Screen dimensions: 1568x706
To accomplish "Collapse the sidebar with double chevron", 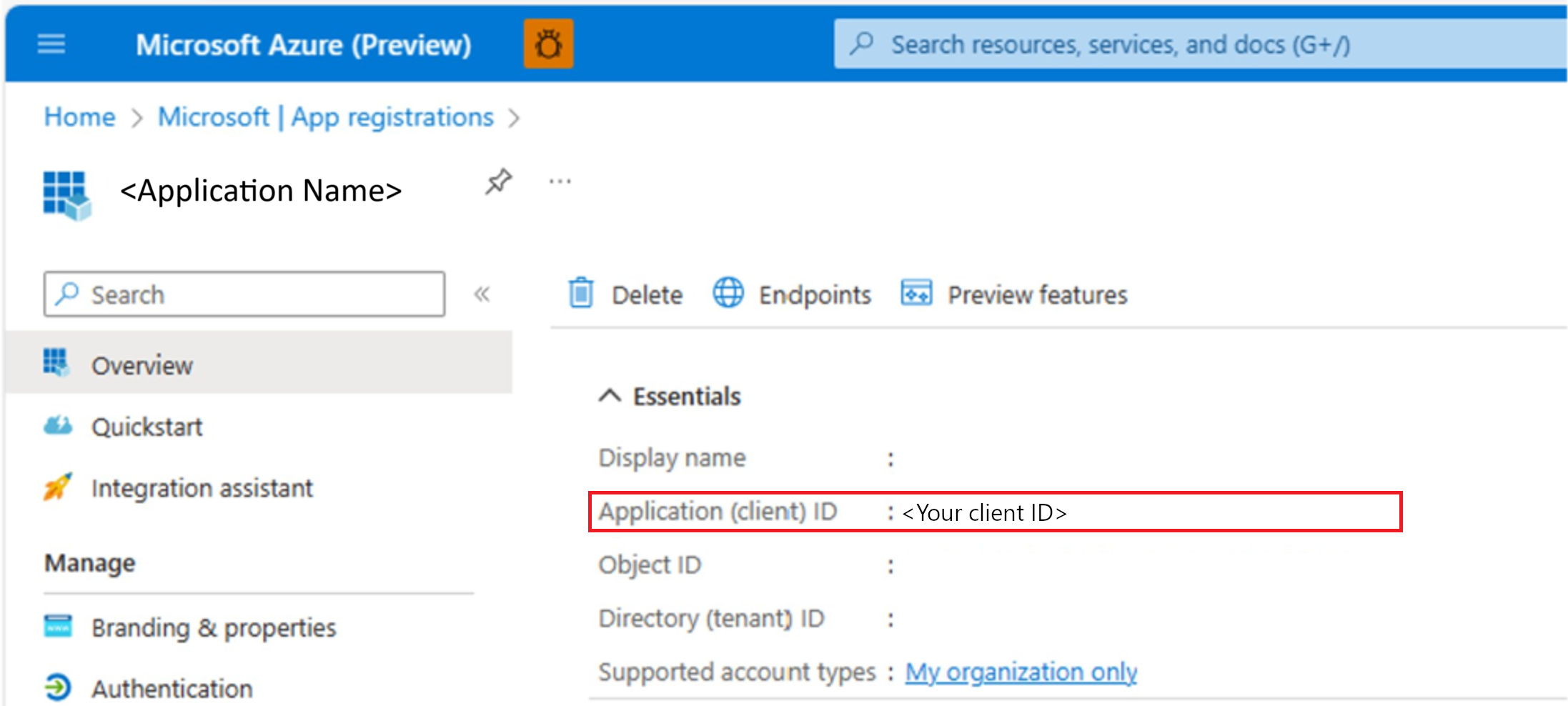I will tap(482, 294).
